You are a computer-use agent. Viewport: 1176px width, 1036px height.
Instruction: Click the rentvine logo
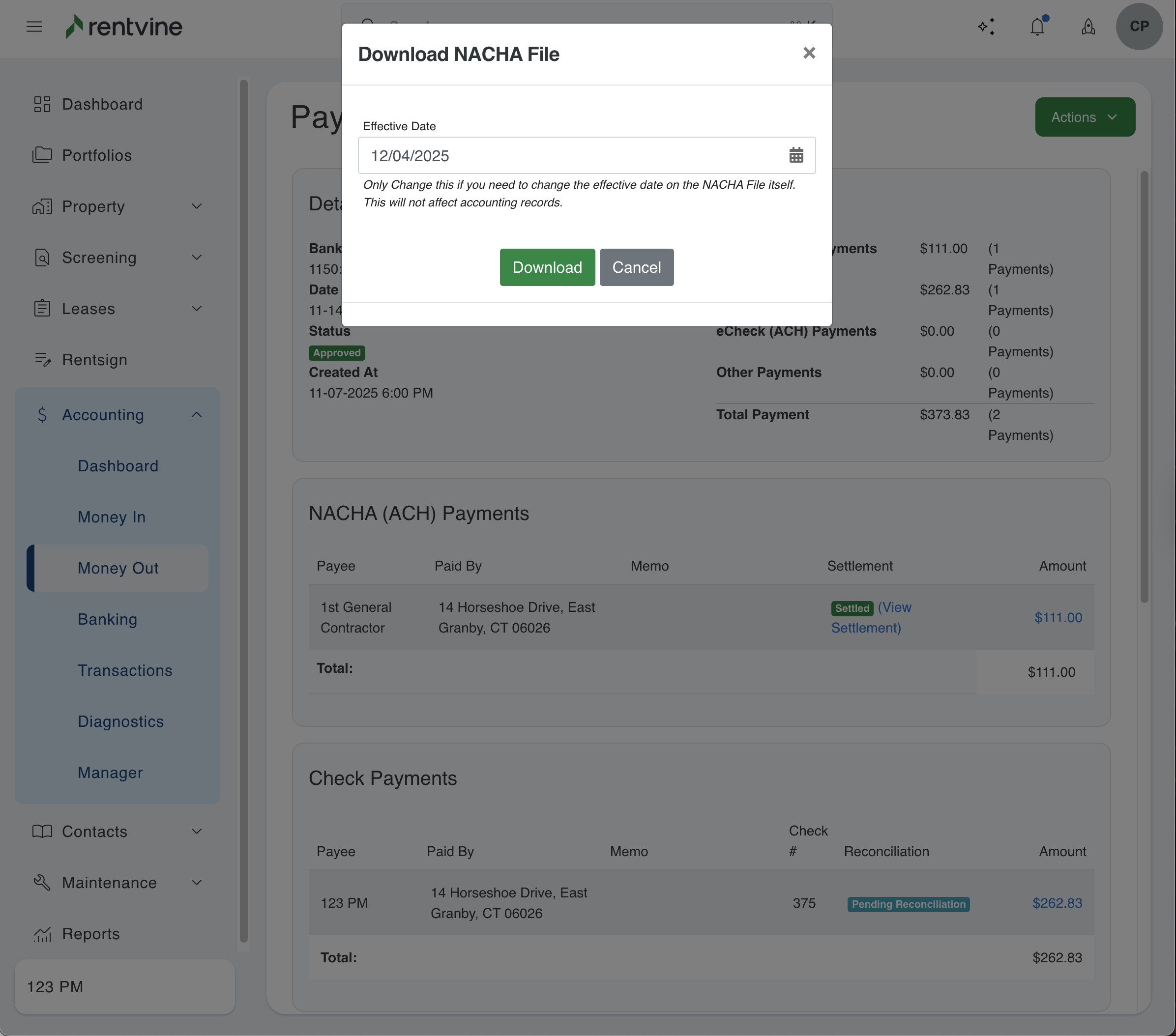click(124, 27)
